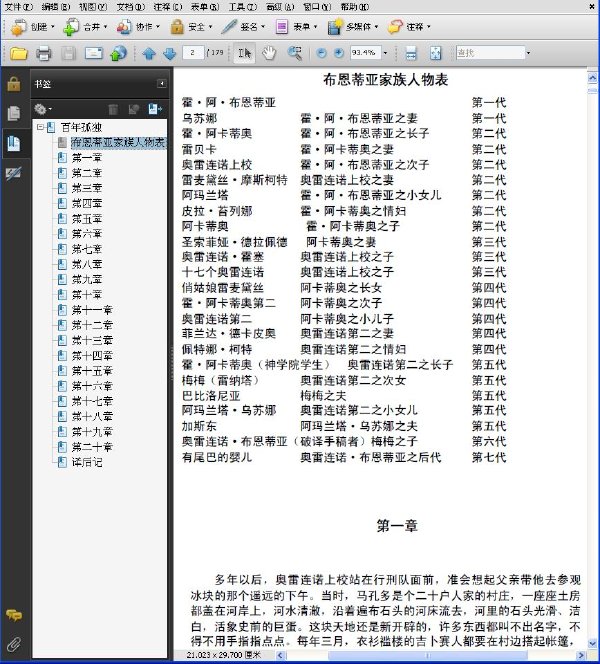Screen dimensions: 600x664
Task: Click the vertical scrollbar up arrow
Action: pos(592,77)
